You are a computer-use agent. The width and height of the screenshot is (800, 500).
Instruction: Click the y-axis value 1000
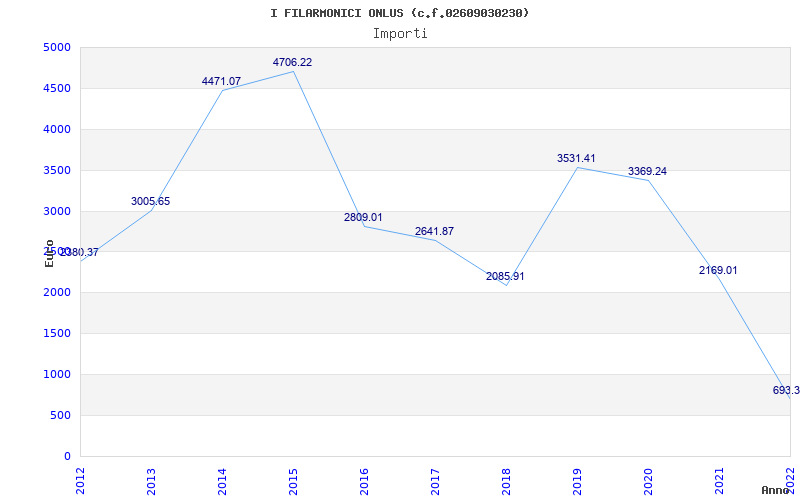click(57, 374)
